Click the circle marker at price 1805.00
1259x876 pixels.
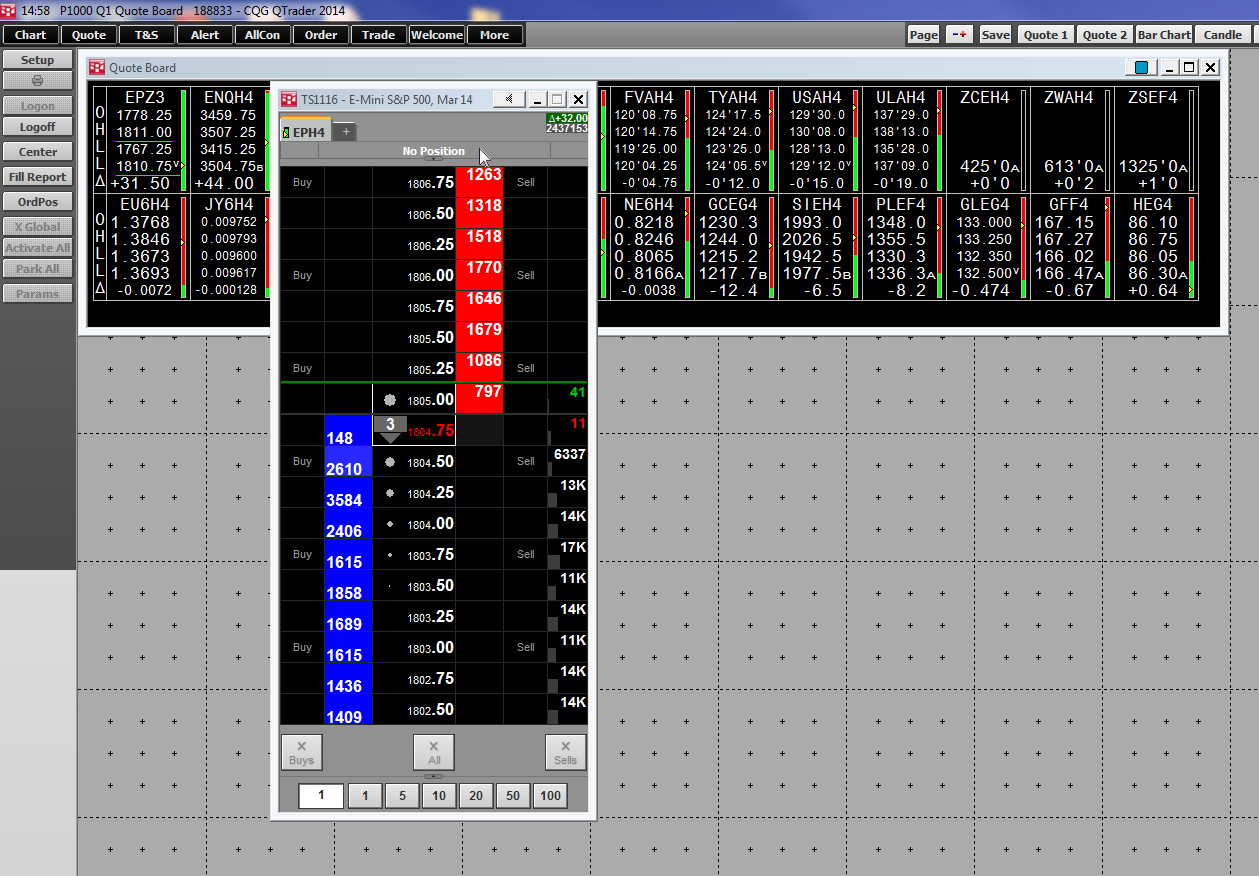389,400
